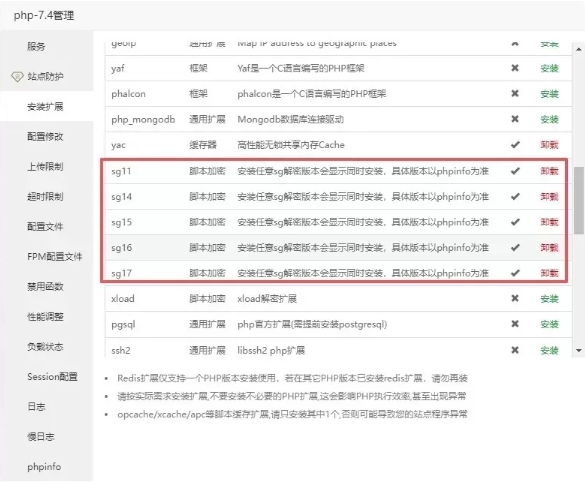Image resolution: width=585 pixels, height=489 pixels.
Task: Select the sg14 extension name
Action: click(x=122, y=197)
